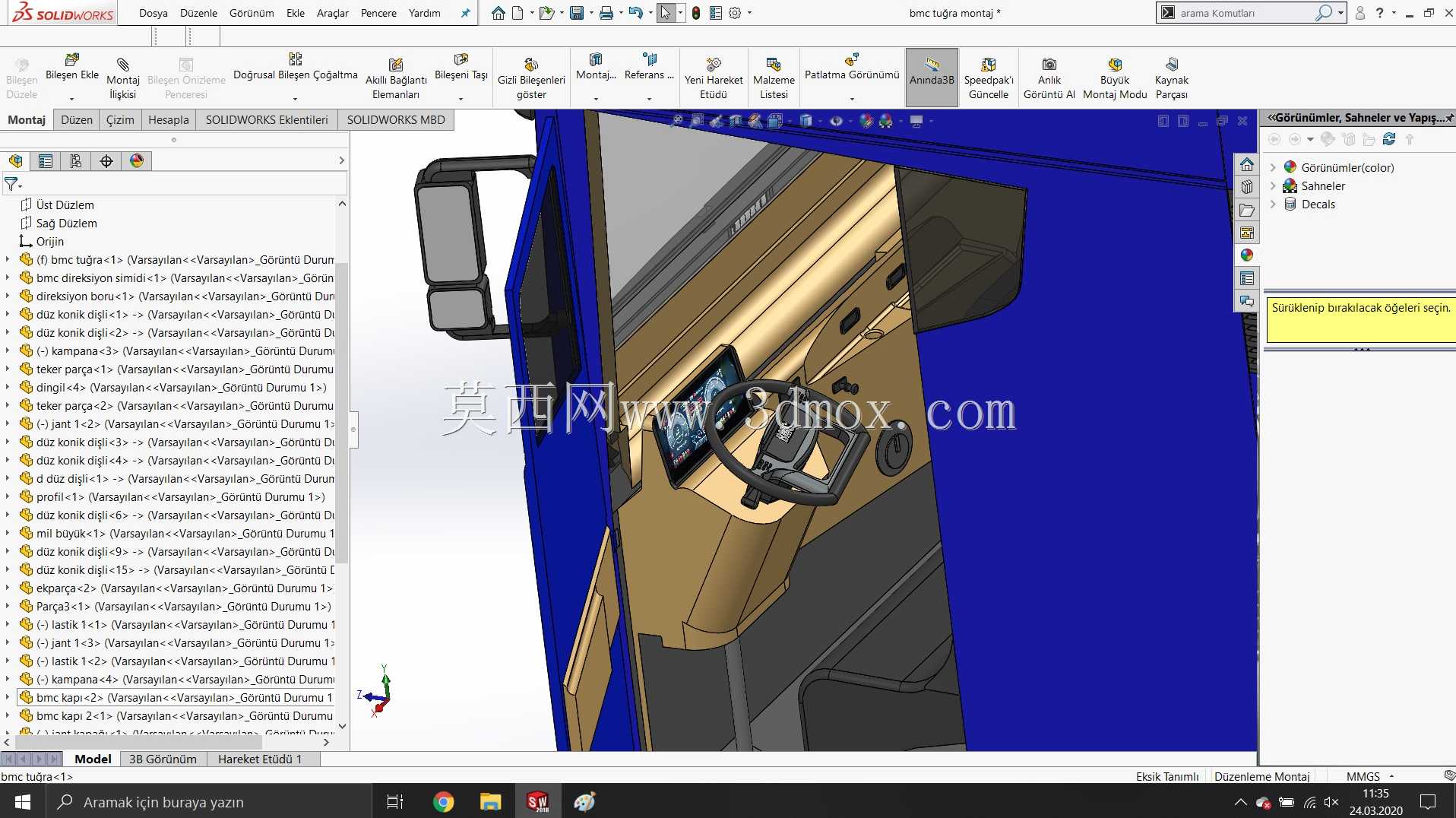The width and height of the screenshot is (1456, 818).
Task: Expand the bmc kapı<2> tree node
Action: pyautogui.click(x=8, y=697)
